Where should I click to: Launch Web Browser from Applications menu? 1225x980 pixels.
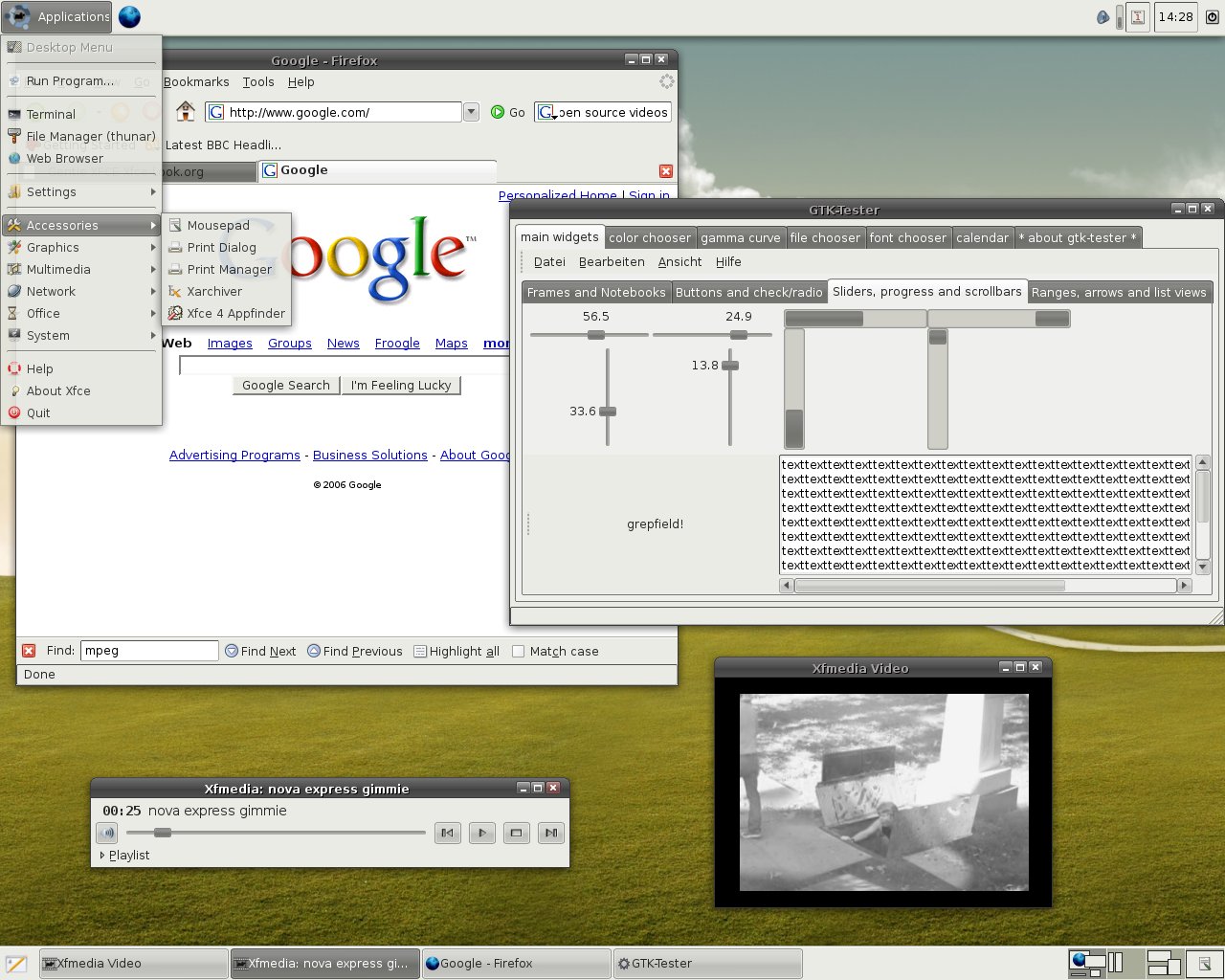coord(81,158)
